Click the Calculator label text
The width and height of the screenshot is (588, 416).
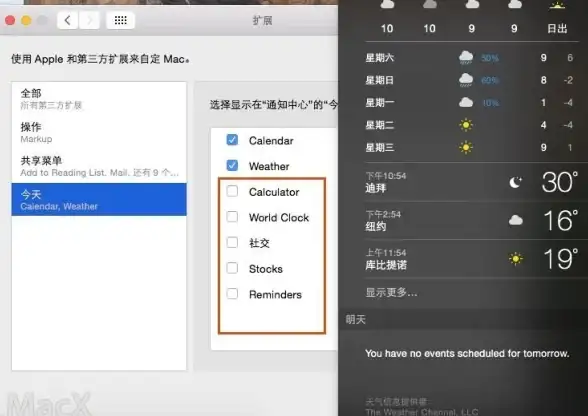(274, 192)
